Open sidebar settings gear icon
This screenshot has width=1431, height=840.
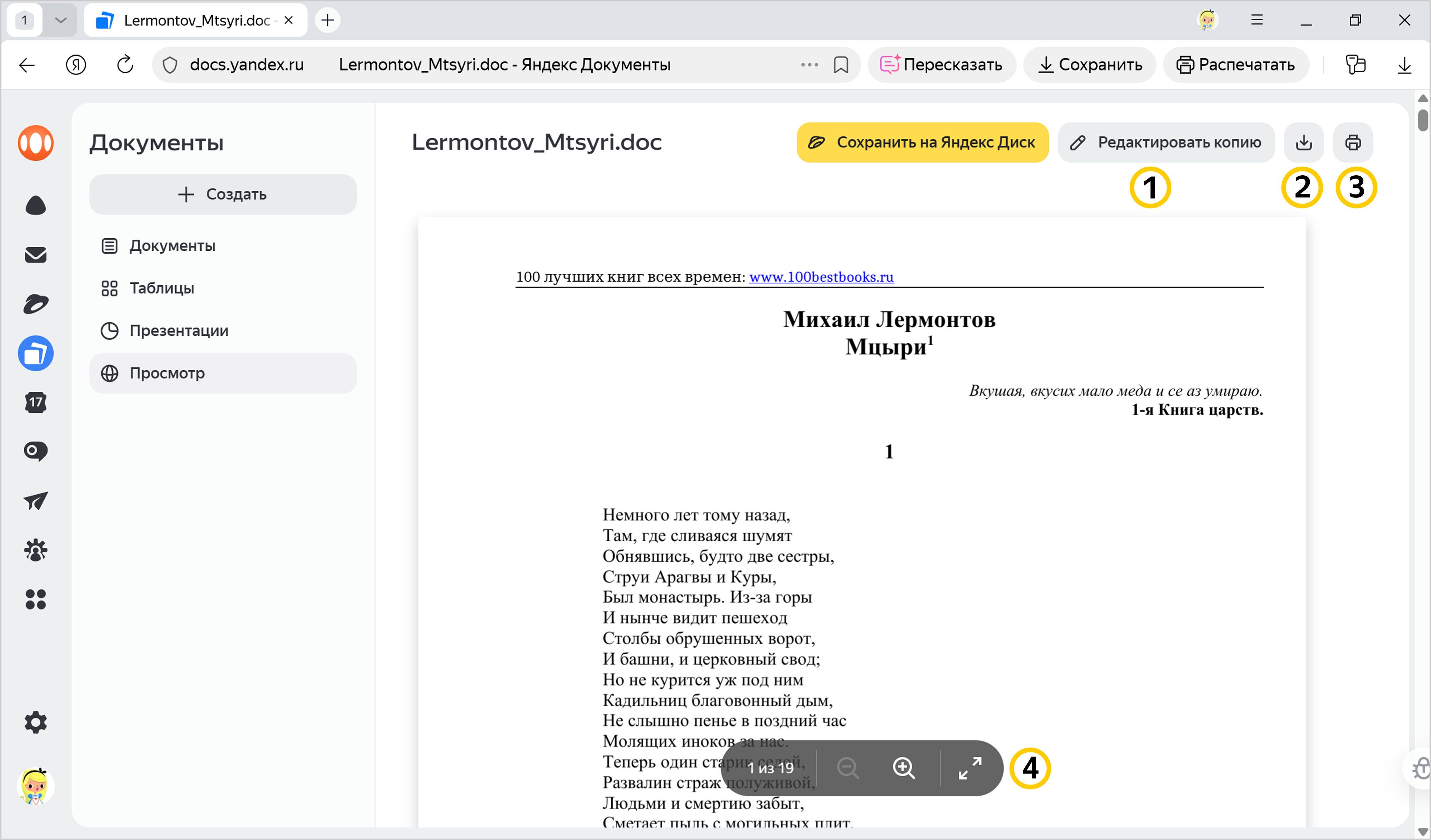(36, 722)
